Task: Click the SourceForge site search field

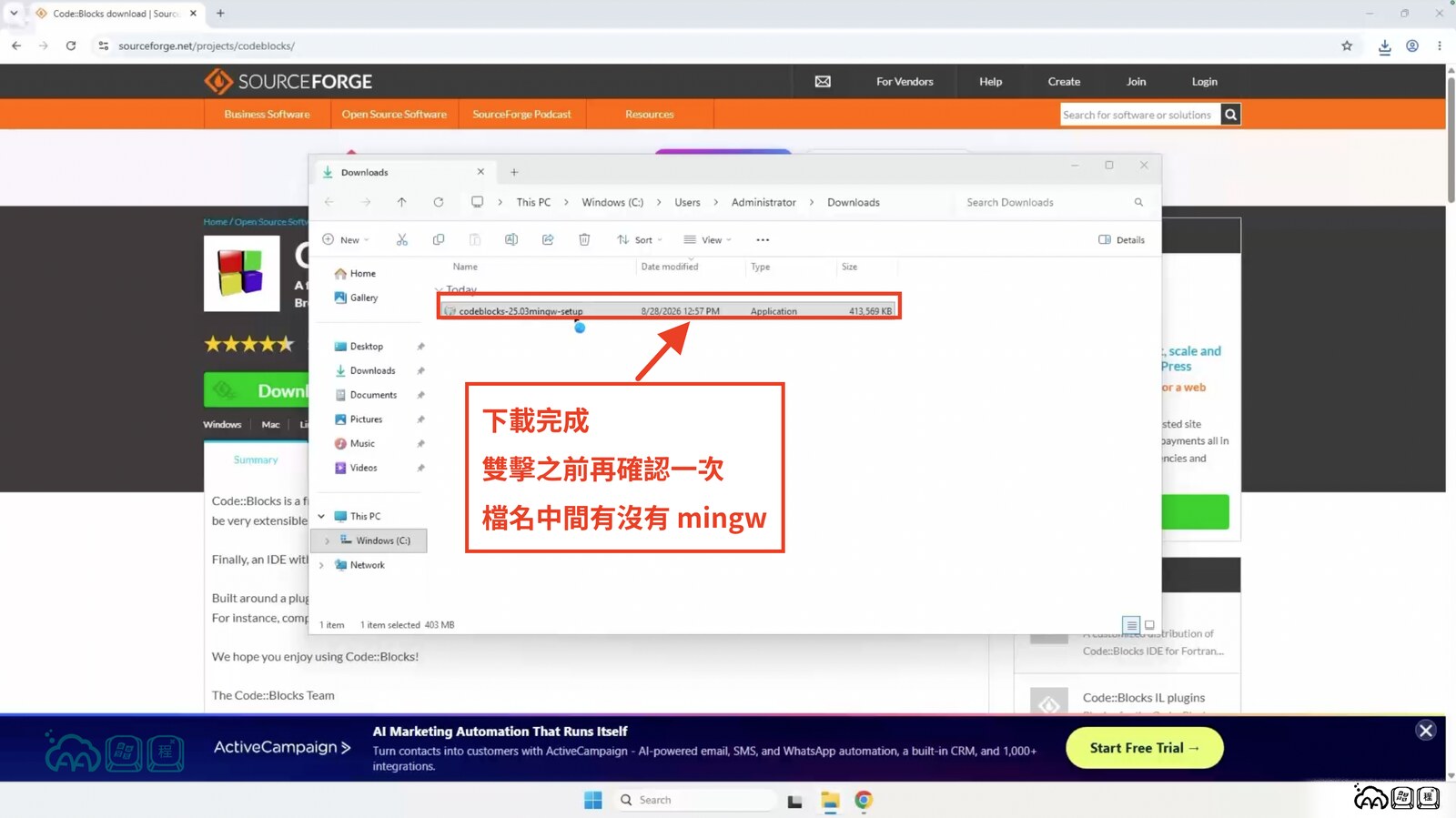Action: pyautogui.click(x=1140, y=115)
